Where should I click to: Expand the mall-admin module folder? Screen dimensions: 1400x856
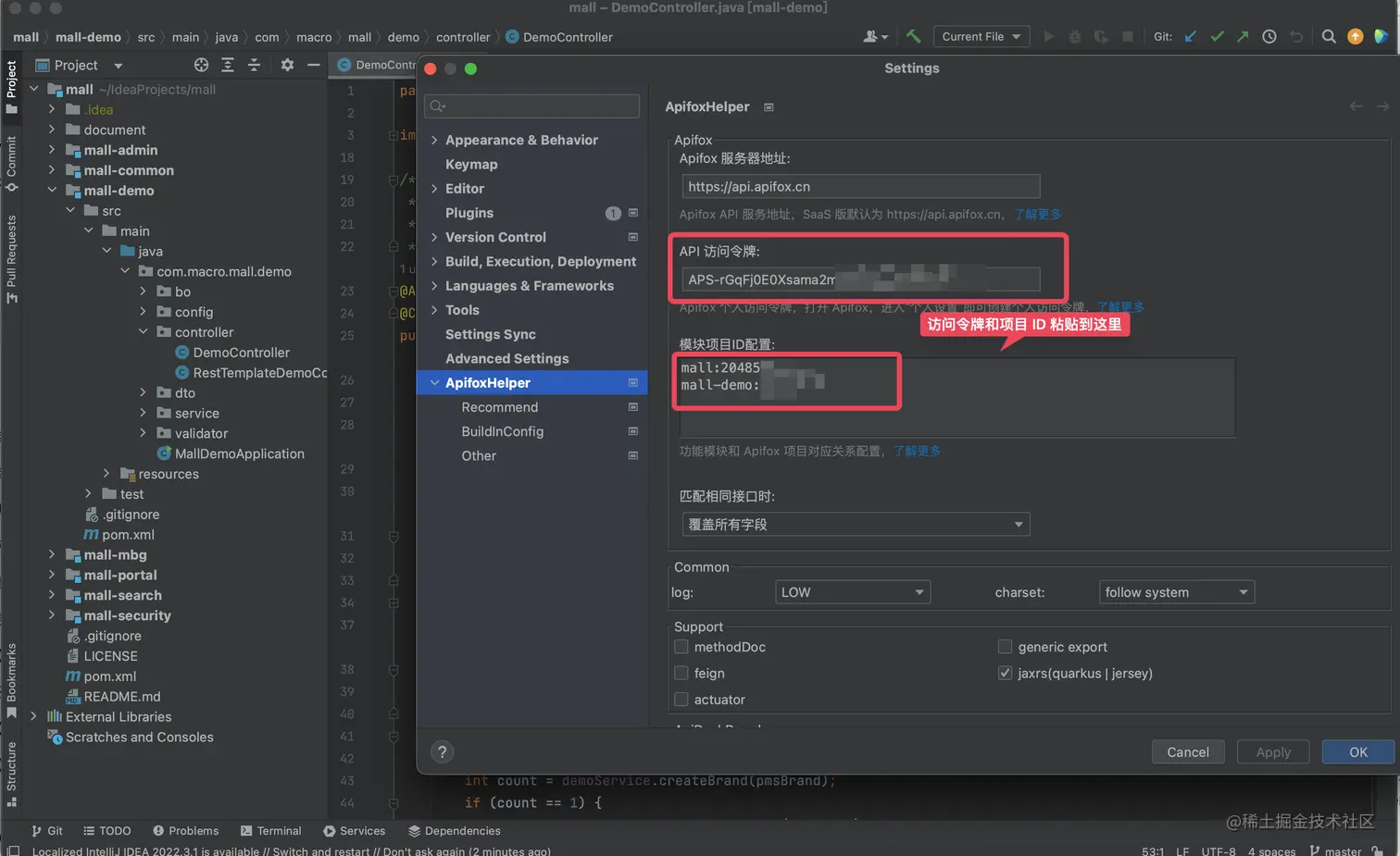52,150
